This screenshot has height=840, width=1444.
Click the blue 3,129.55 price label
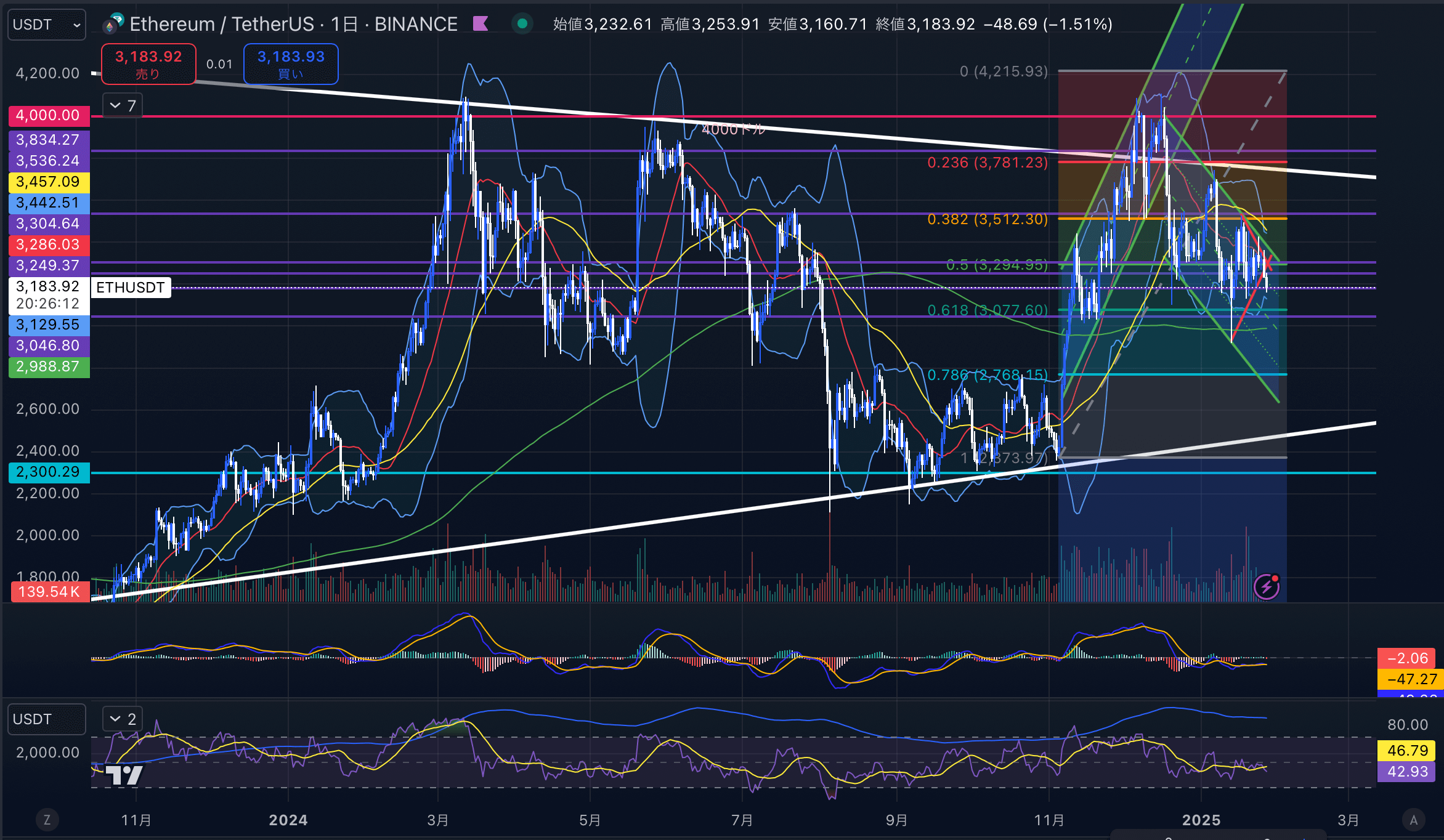pos(49,325)
